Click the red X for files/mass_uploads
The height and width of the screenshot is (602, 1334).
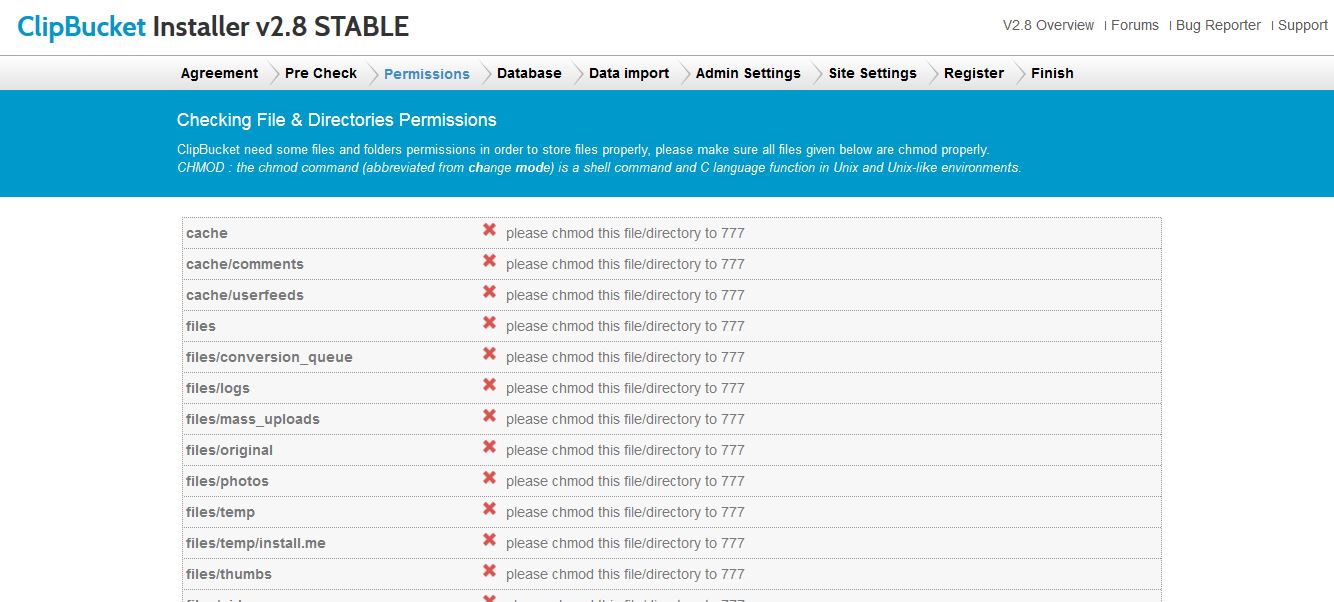(489, 417)
